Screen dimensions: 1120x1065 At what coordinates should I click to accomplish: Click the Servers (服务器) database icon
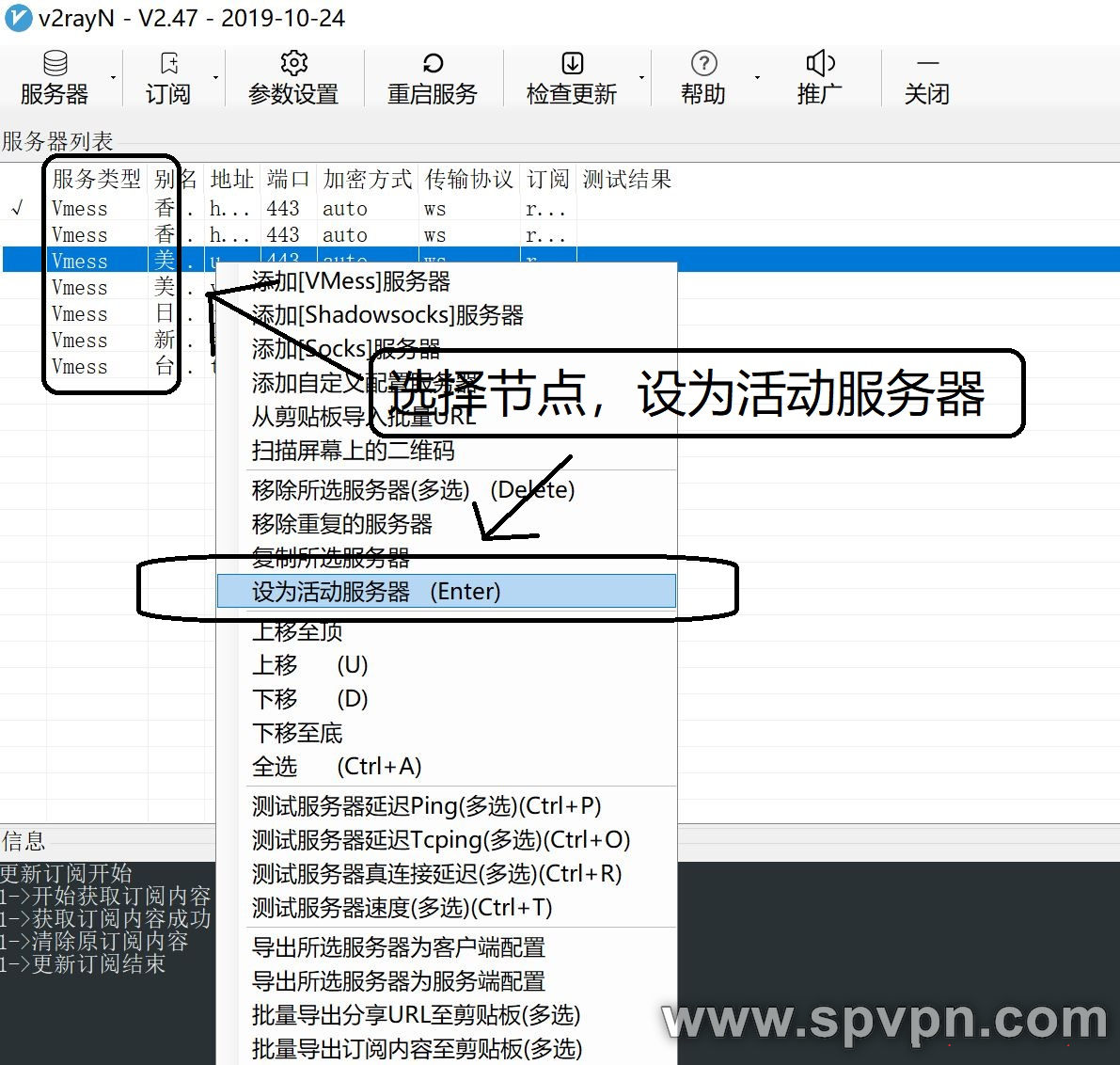(x=55, y=64)
